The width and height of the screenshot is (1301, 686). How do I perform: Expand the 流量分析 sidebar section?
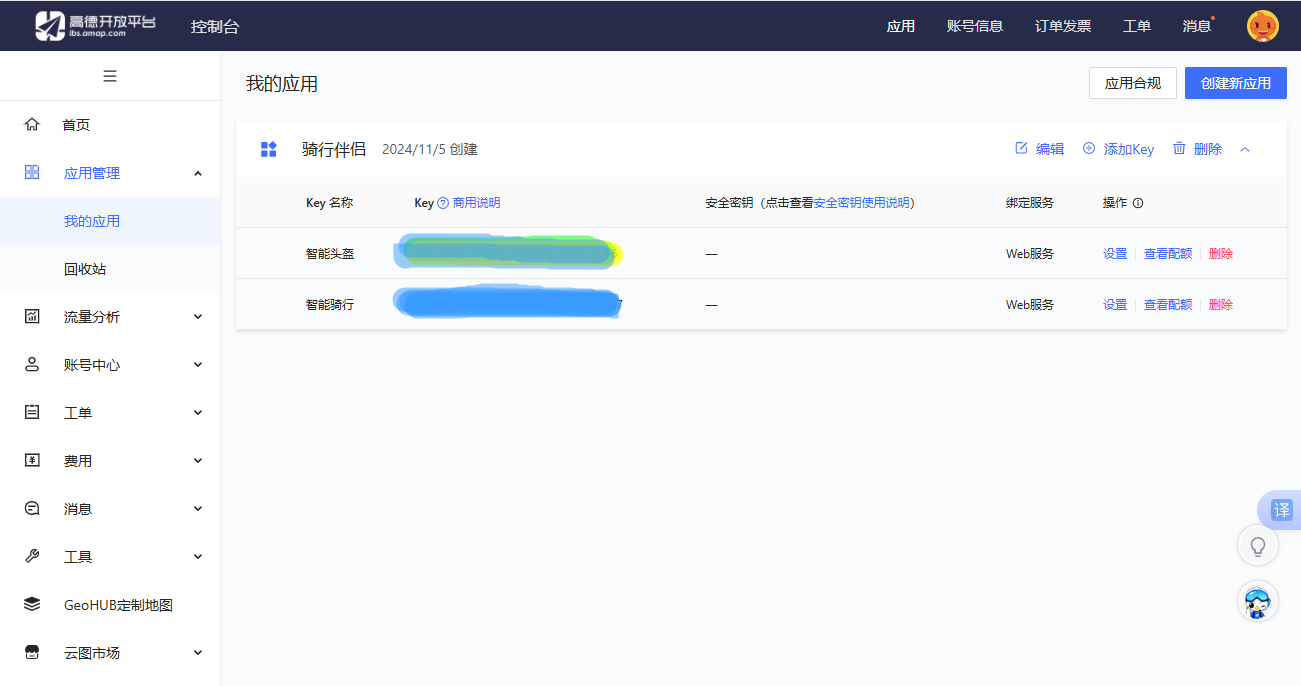(198, 317)
